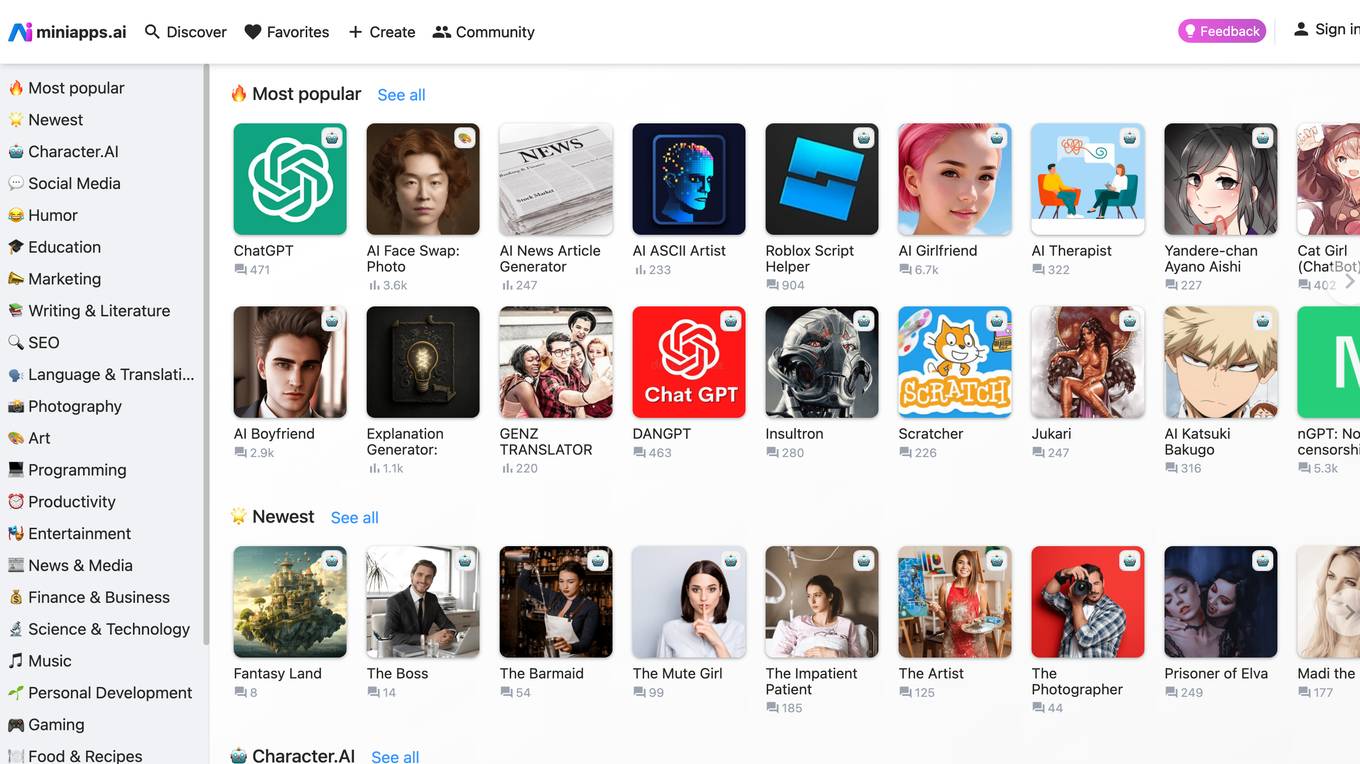Click the fire icon beside Most popular sidebar item

[16, 88]
